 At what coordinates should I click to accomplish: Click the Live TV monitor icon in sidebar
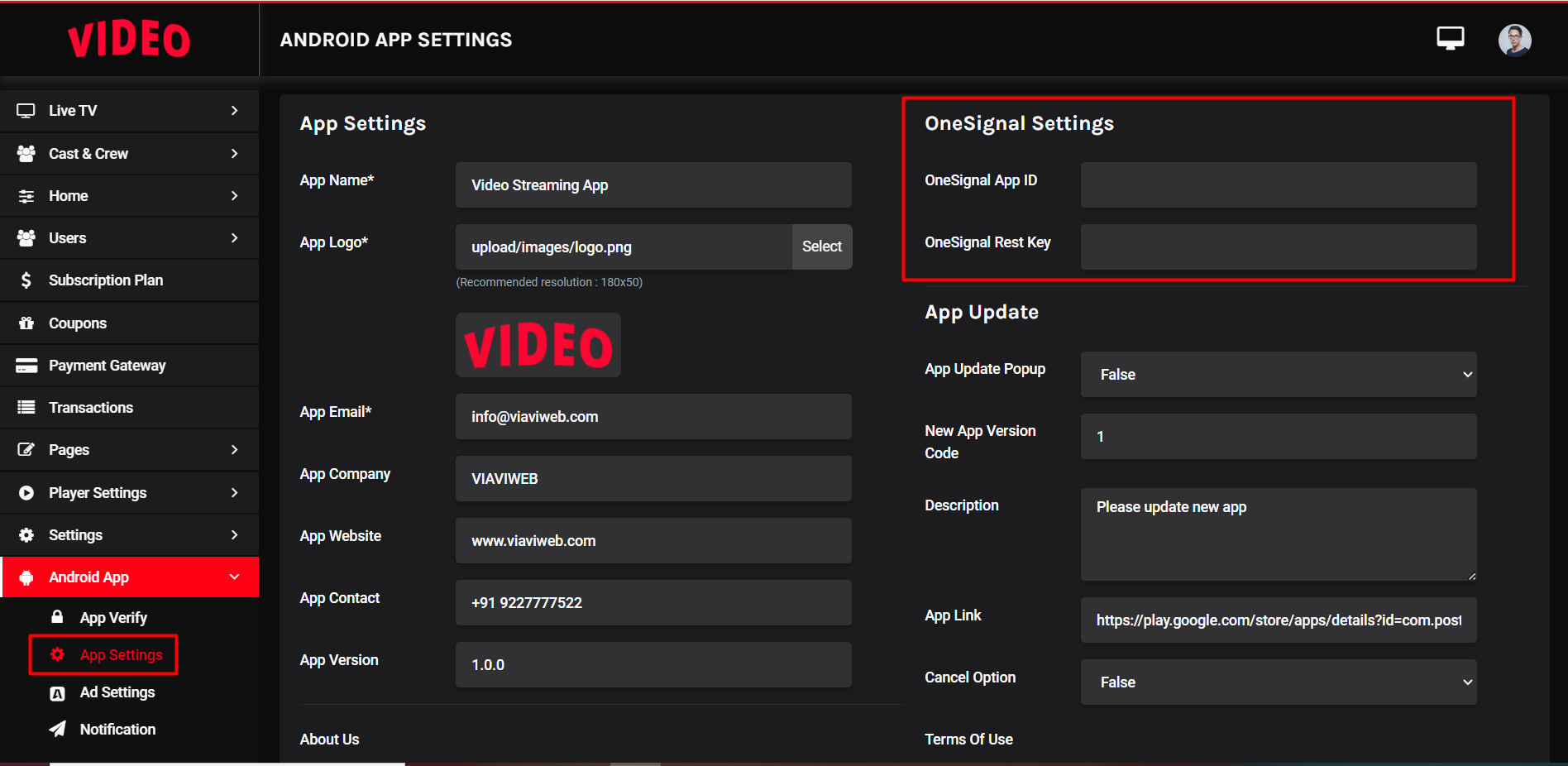coord(26,111)
